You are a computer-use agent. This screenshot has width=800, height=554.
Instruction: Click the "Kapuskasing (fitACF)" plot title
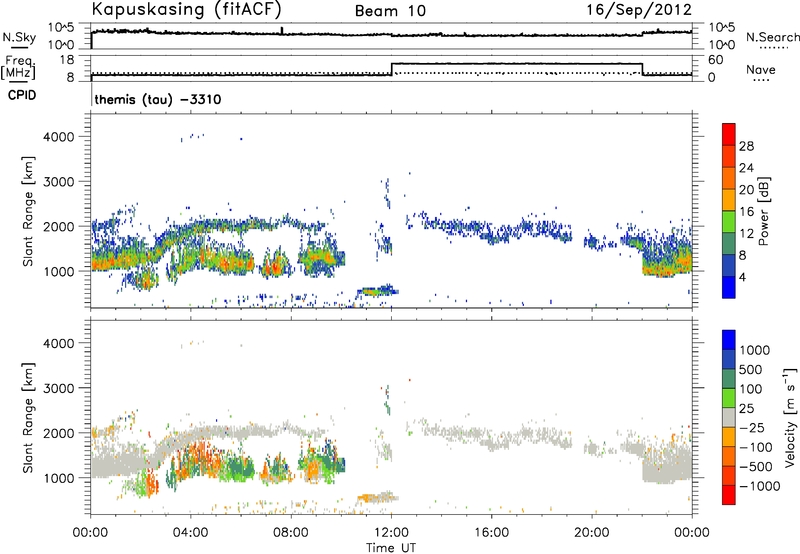tap(186, 10)
